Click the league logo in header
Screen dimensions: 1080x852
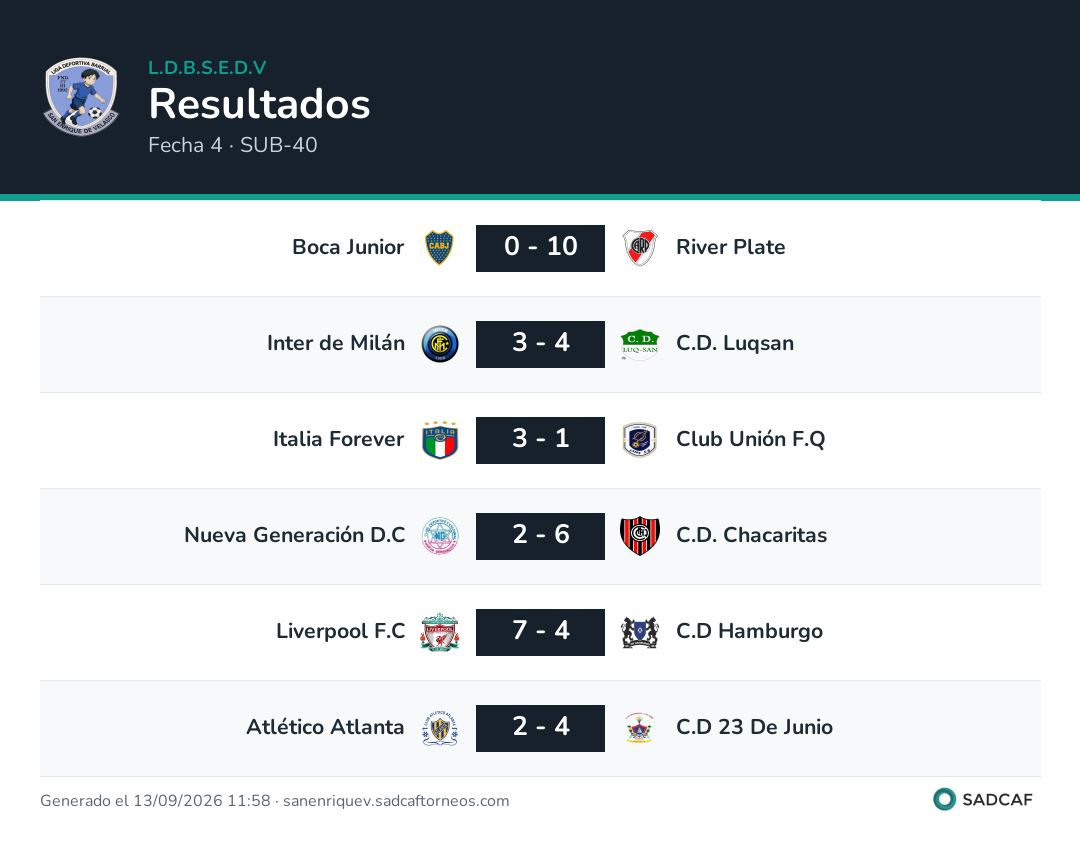81,96
